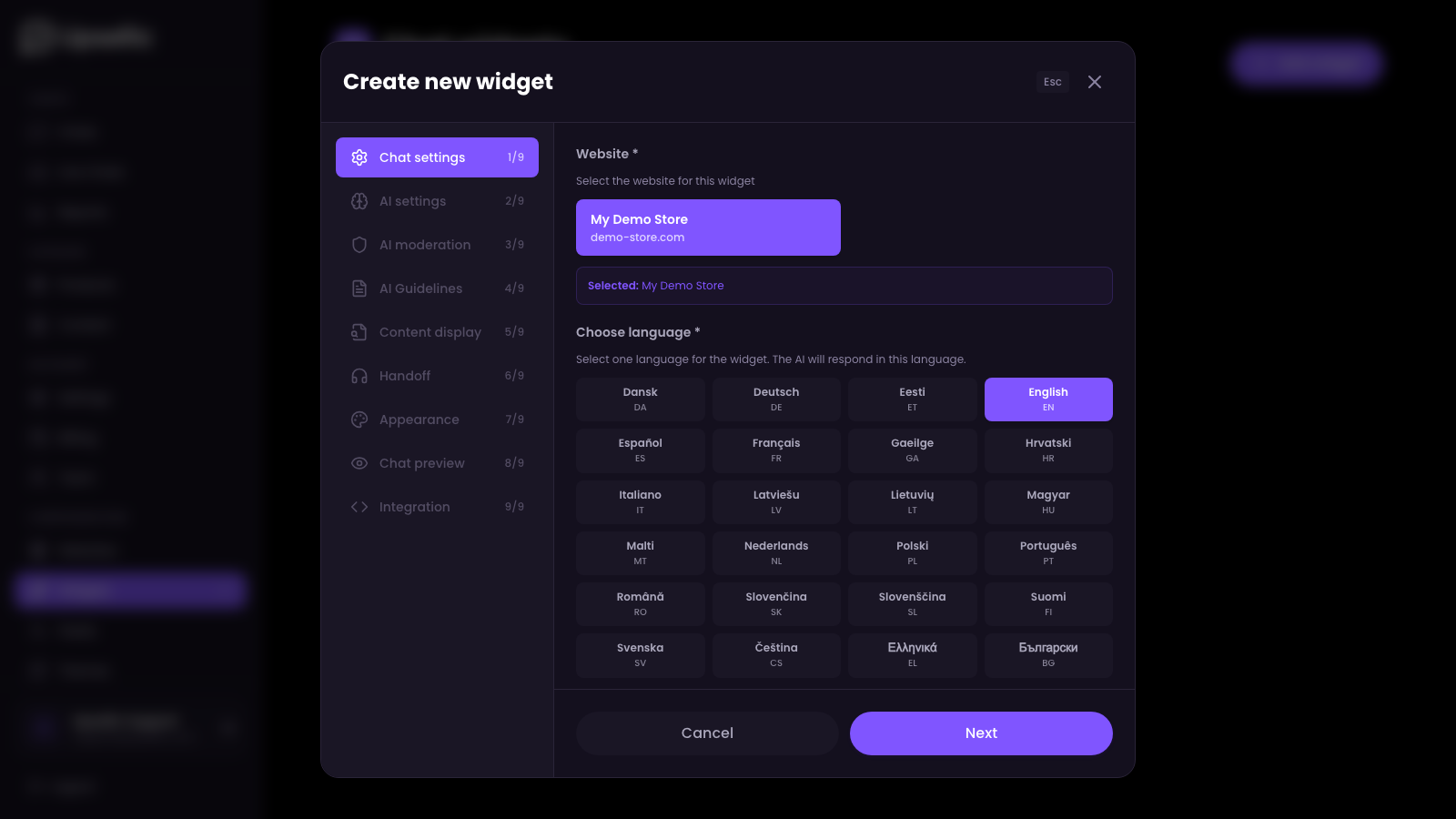Deselect the currently selected English language
Screen dimensions: 1456x819
tap(1048, 399)
